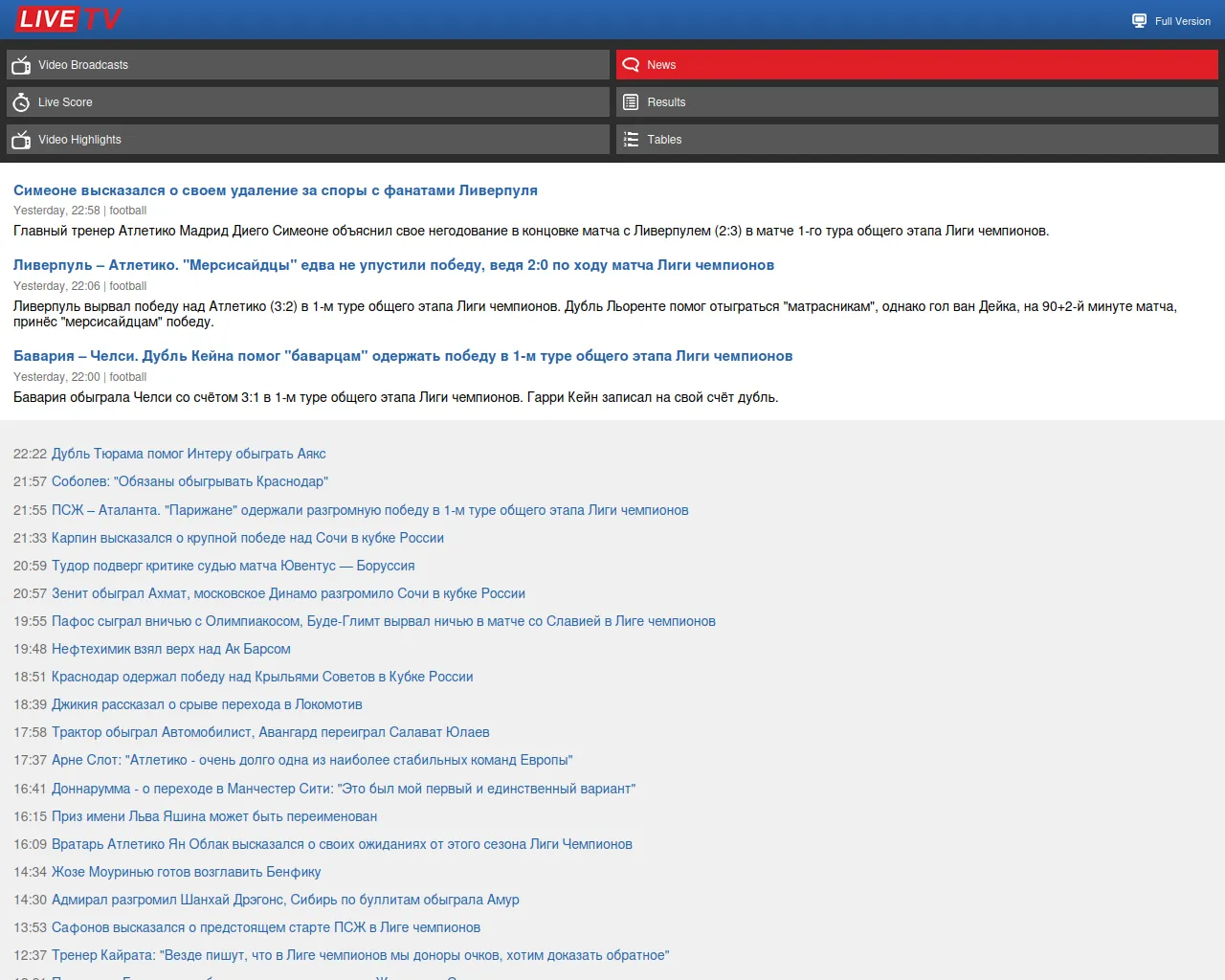Click the News speech bubble icon

[631, 65]
